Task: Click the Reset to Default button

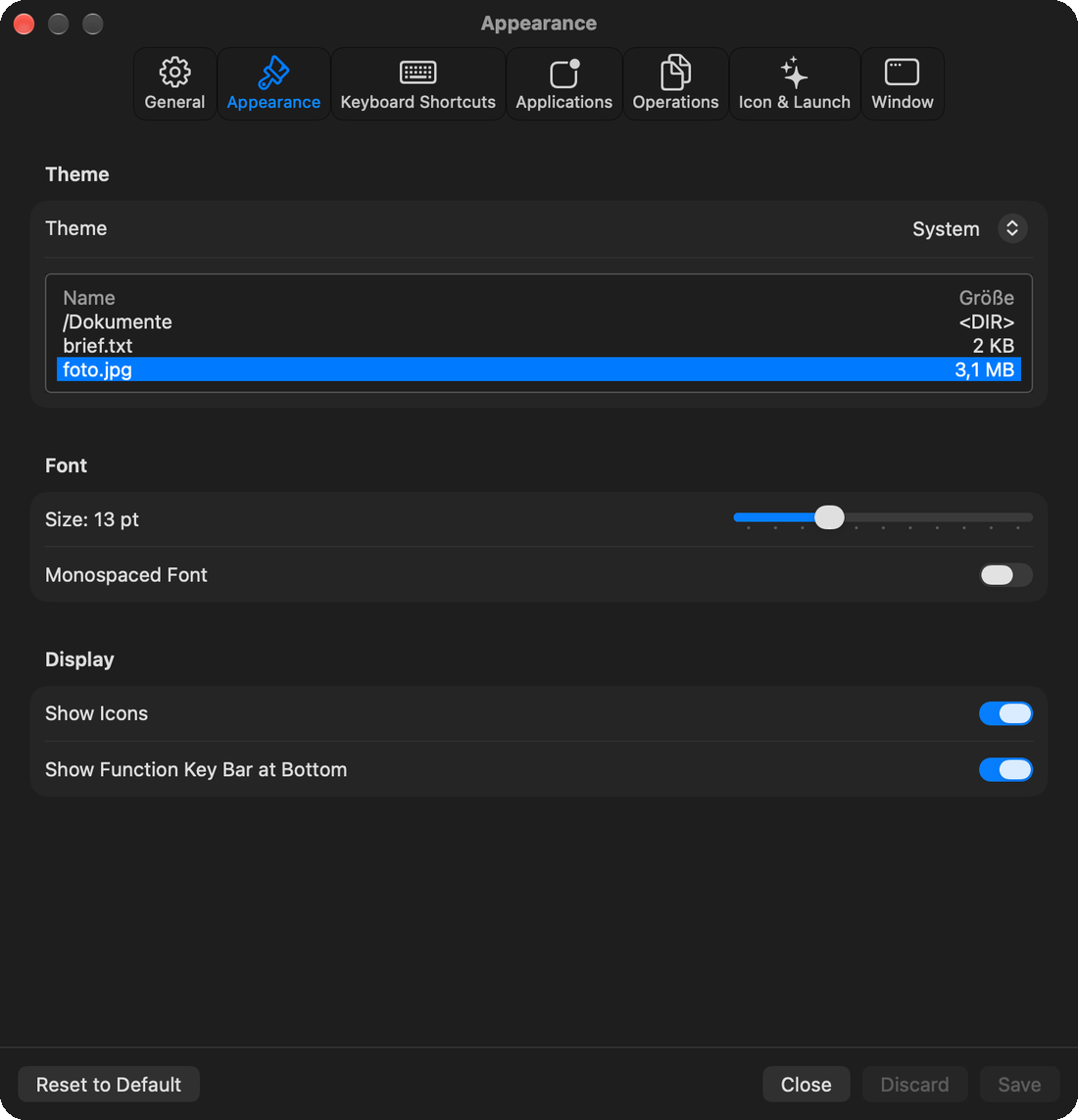Action: (x=109, y=1085)
